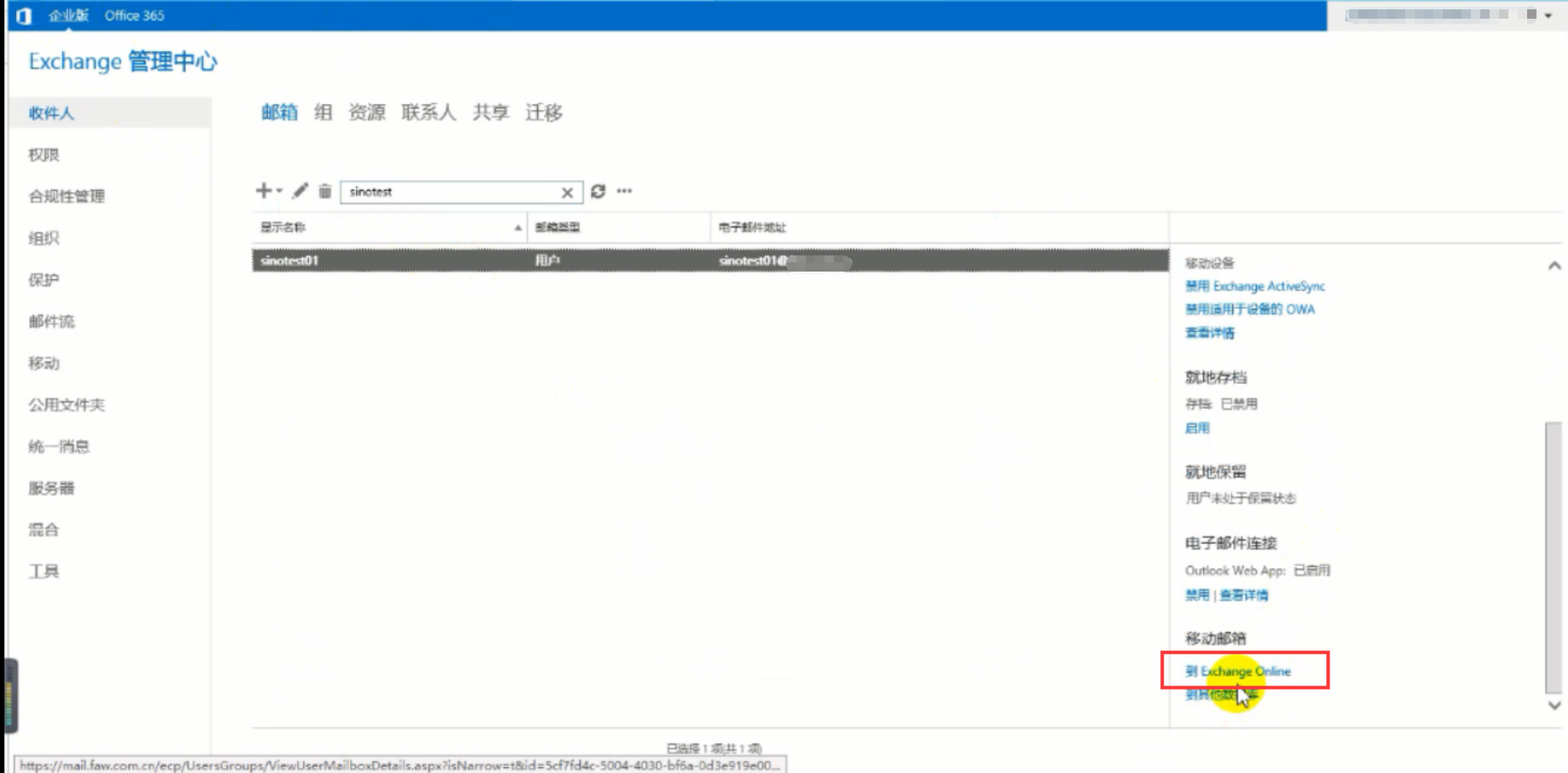
Task: Clear the search box with X icon
Action: point(567,192)
